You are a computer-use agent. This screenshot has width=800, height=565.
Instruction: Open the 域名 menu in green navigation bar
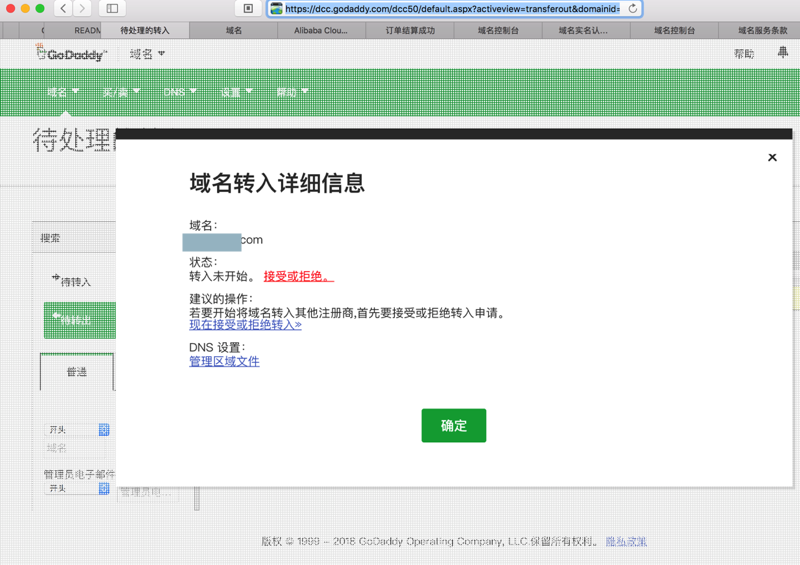click(63, 92)
